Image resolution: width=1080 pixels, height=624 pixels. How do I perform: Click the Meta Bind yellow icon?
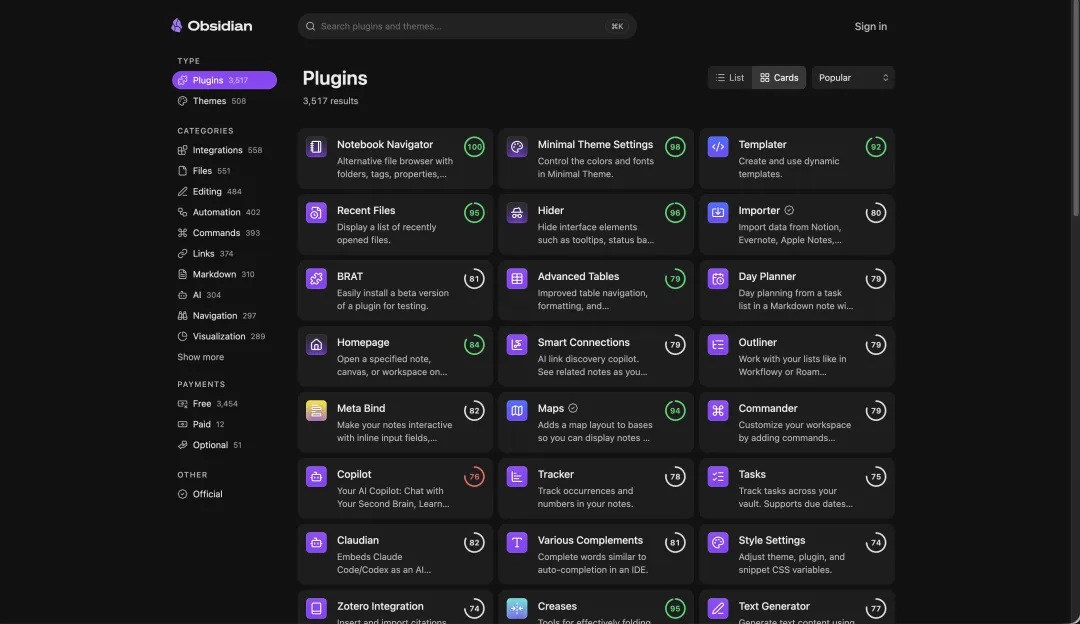[x=316, y=410]
